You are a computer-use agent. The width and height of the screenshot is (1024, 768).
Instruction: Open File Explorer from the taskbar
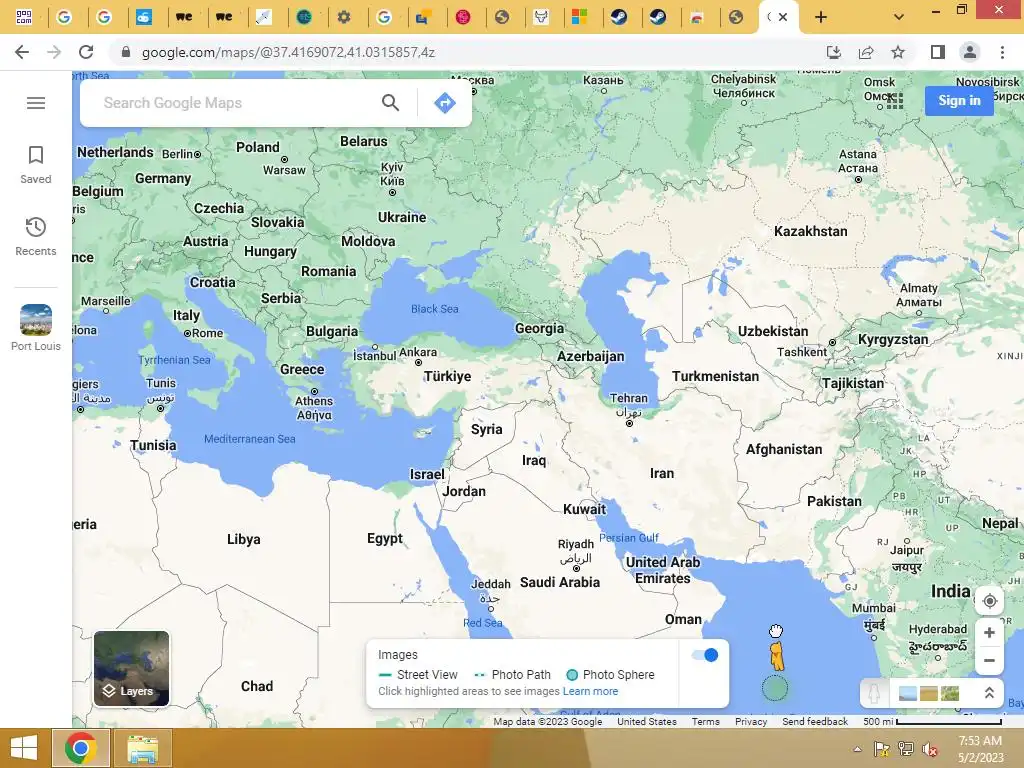point(142,748)
